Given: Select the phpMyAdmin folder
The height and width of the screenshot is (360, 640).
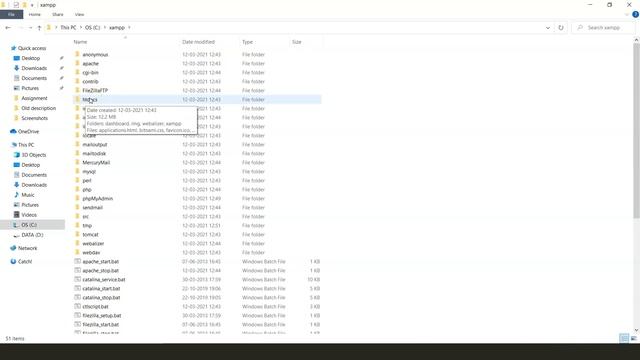Looking at the screenshot, I should pos(98,198).
